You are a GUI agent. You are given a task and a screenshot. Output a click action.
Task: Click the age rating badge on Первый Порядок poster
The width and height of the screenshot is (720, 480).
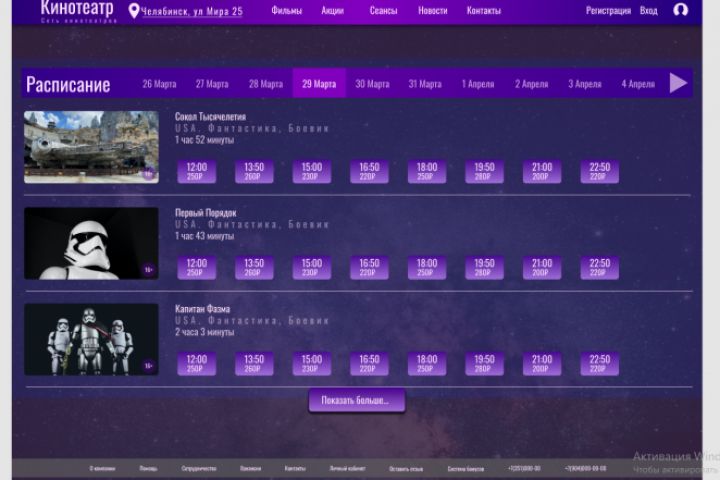click(x=148, y=270)
